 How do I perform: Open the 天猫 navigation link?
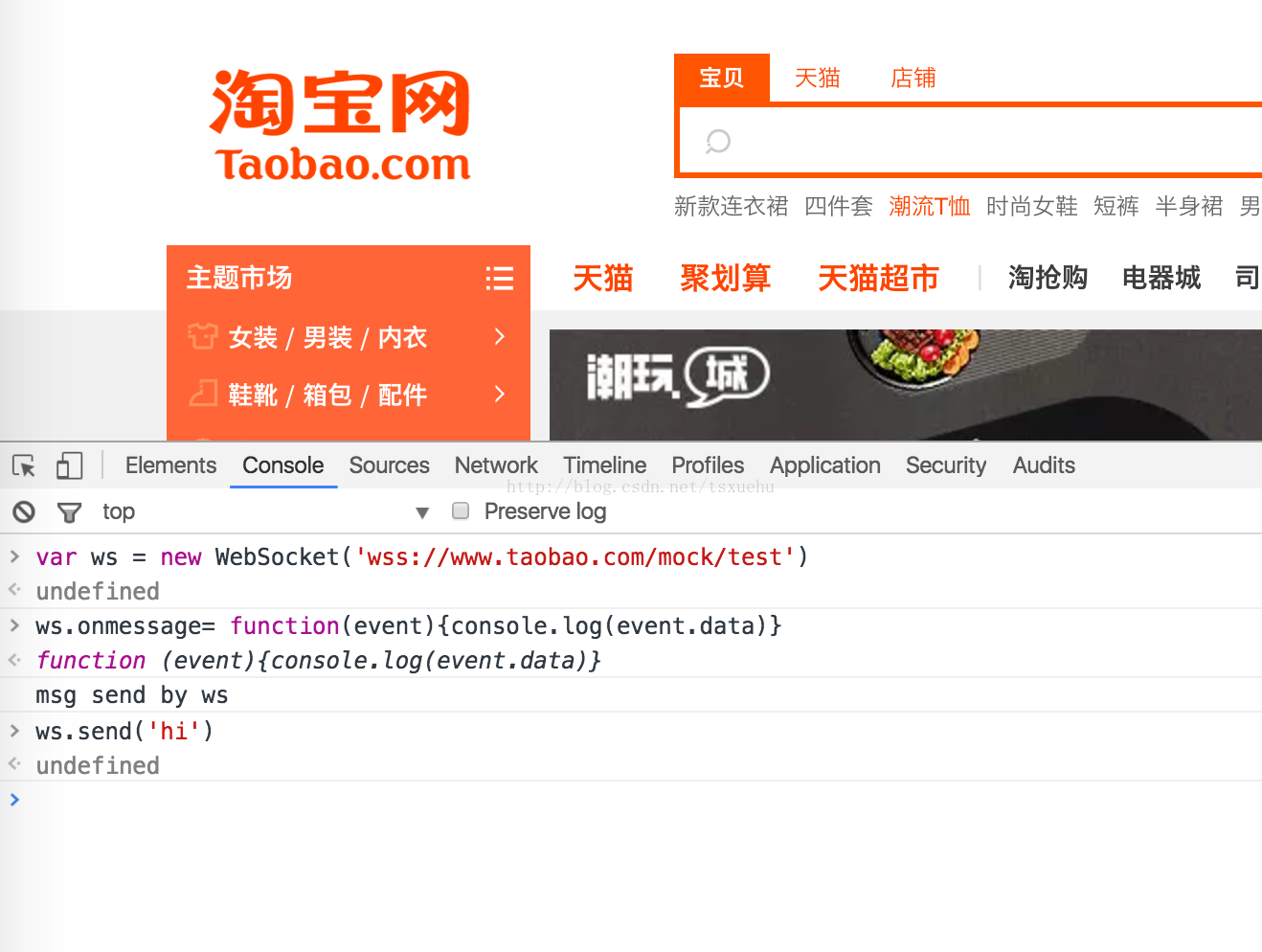pos(603,278)
